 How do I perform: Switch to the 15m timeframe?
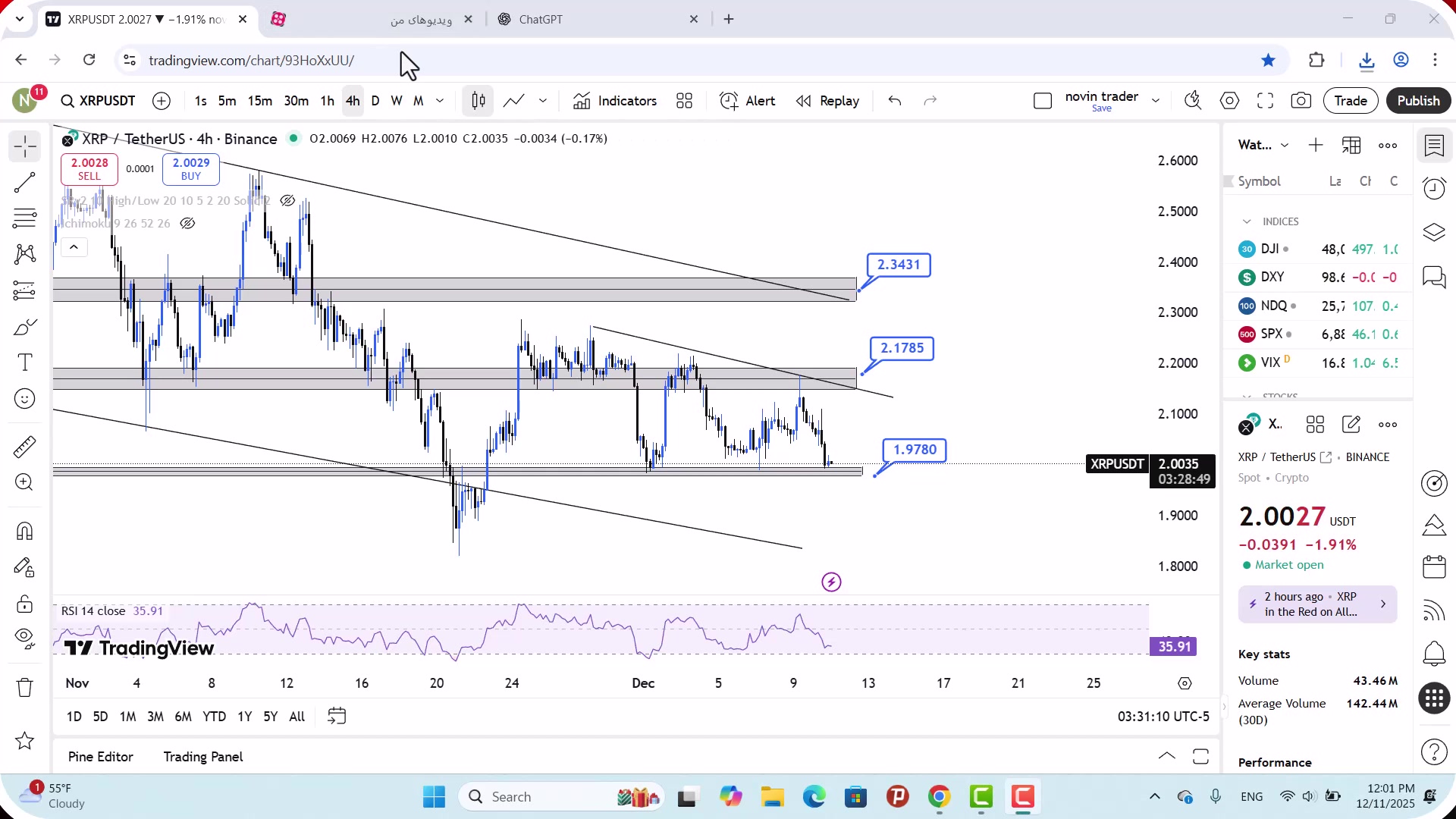coord(260,101)
